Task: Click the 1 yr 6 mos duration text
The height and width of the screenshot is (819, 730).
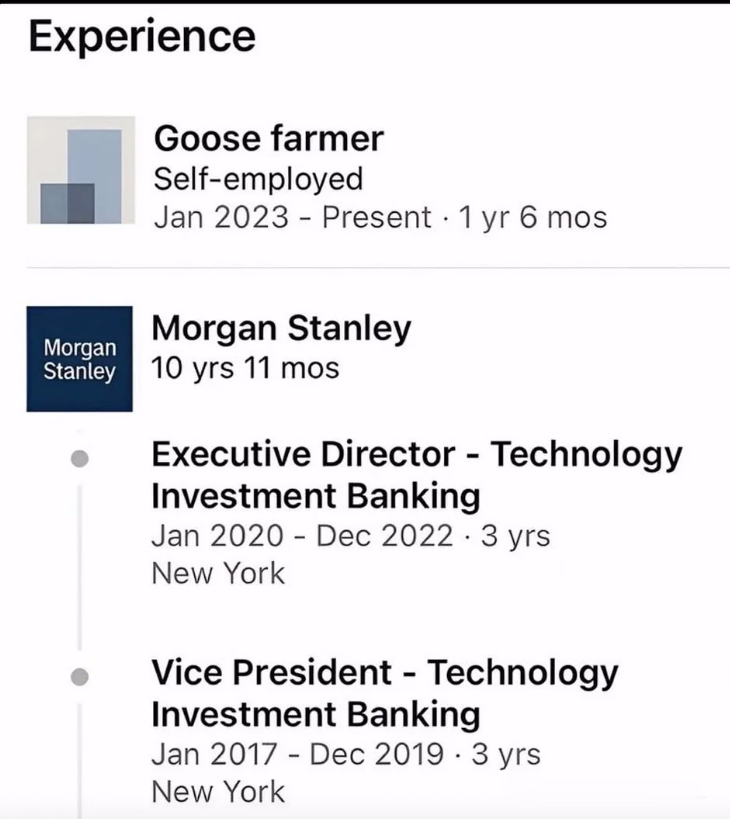Action: click(x=533, y=217)
